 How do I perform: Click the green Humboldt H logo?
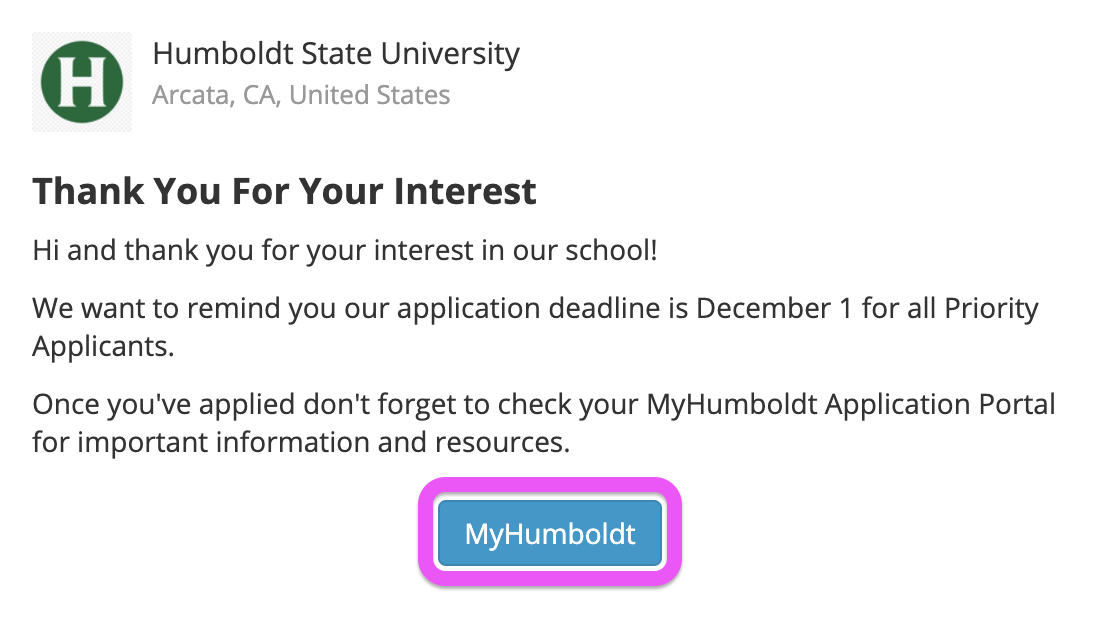coord(82,82)
